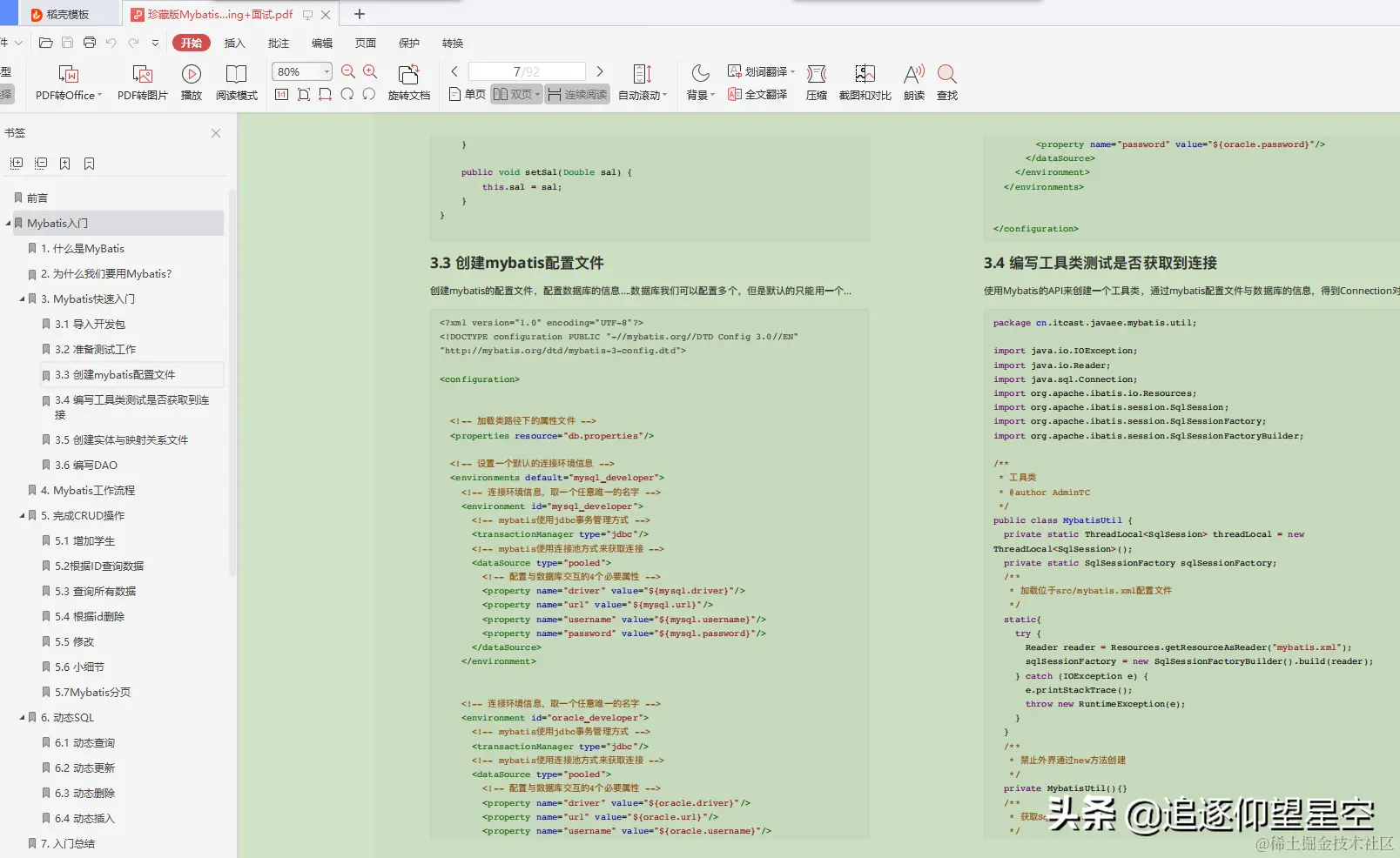The height and width of the screenshot is (858, 1400).
Task: Click the actual size 1:1 icon
Action: (281, 94)
